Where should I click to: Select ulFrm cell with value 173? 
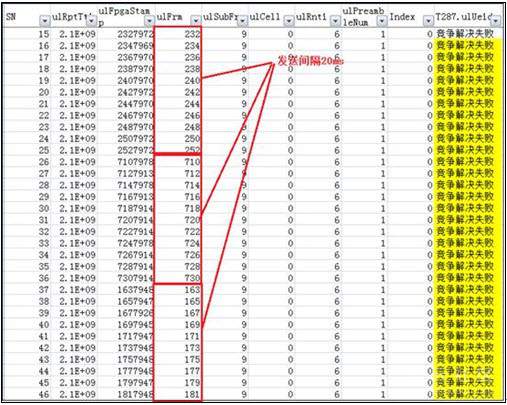pos(192,348)
